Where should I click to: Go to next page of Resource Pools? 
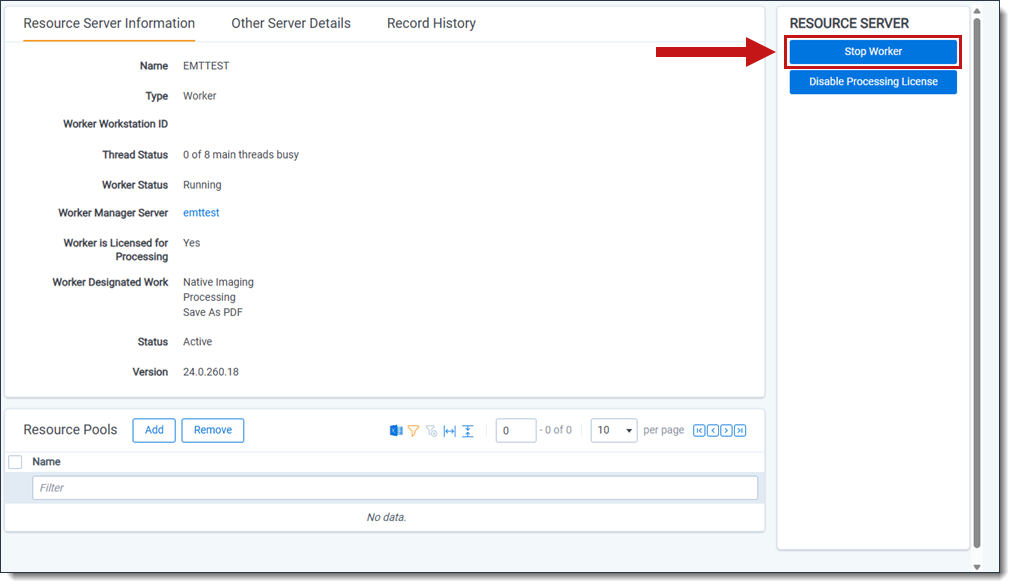pos(726,431)
